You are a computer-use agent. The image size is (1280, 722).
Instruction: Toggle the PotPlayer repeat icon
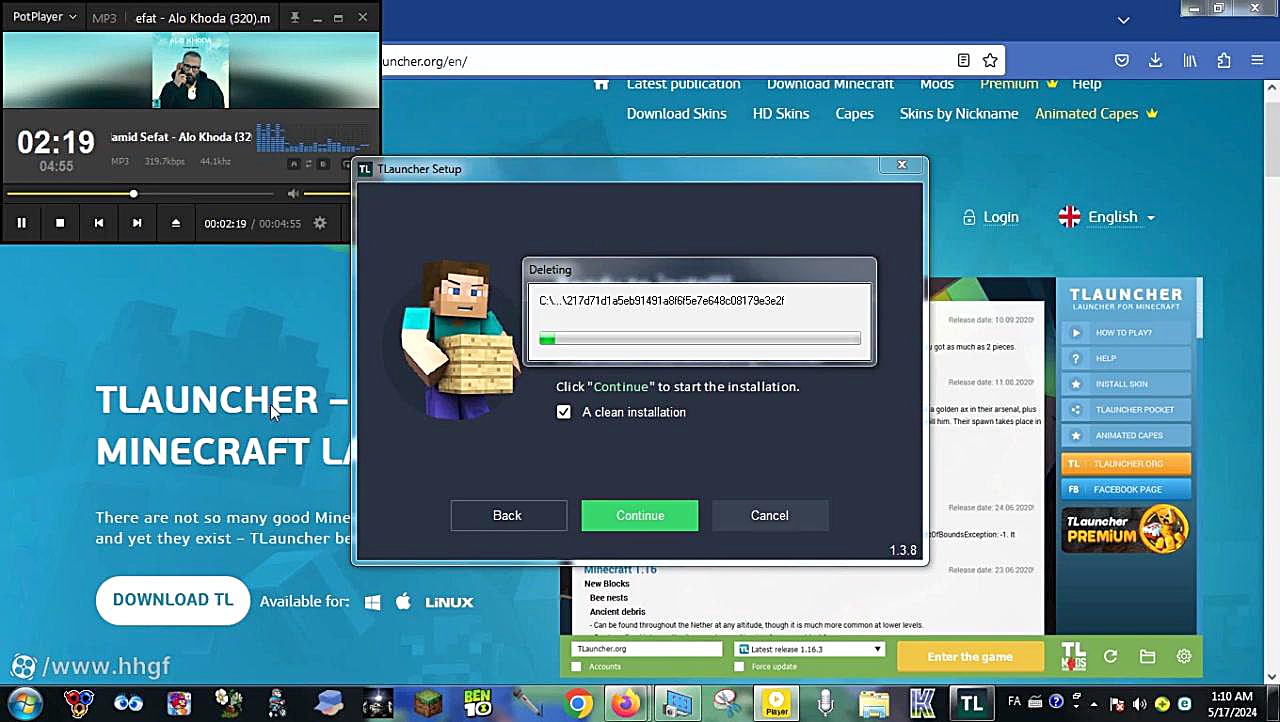[308, 164]
